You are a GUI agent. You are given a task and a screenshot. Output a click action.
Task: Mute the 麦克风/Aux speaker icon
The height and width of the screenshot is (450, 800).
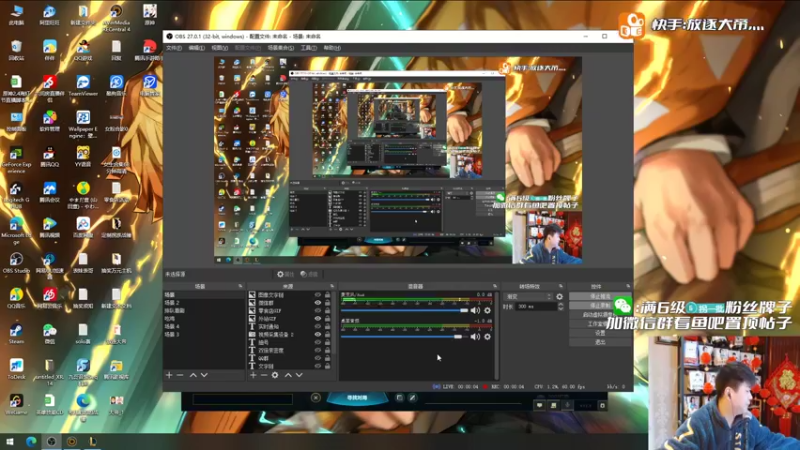tap(475, 310)
